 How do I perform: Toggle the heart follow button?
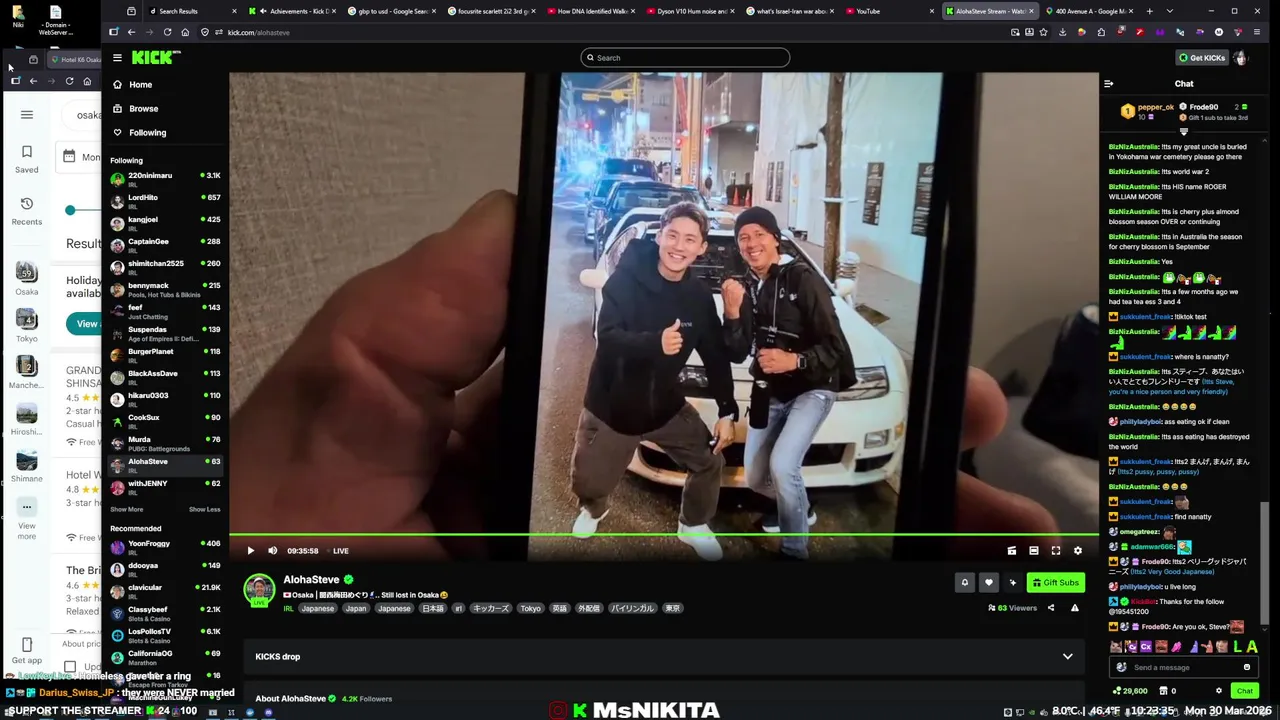coord(989,582)
